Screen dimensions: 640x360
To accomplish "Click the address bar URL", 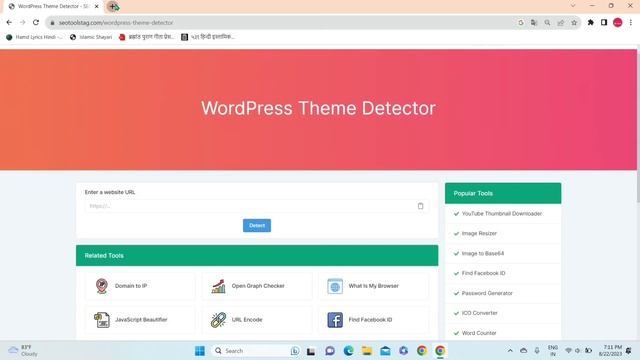I will 116,23.
